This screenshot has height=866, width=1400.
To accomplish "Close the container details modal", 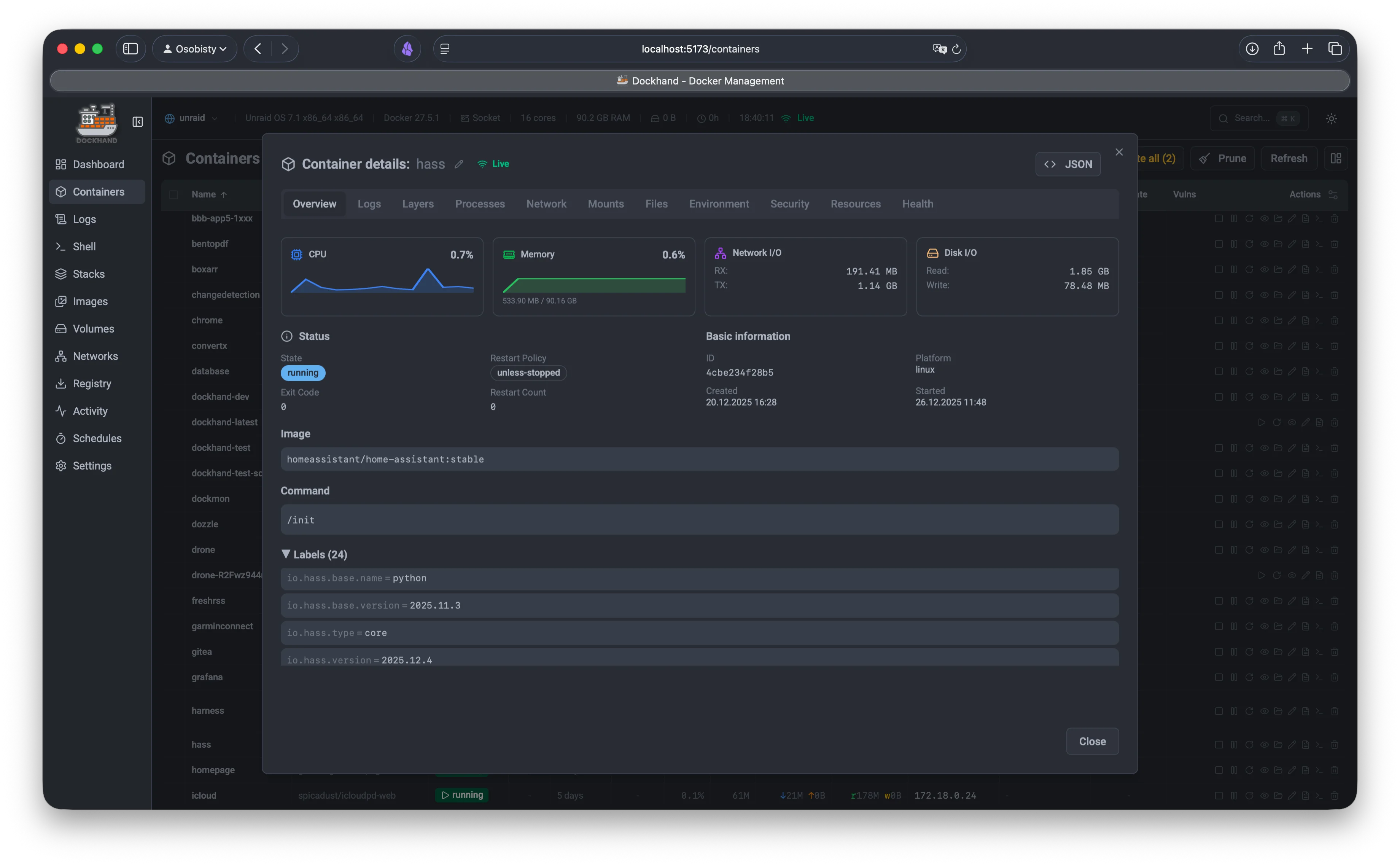I will (x=1119, y=152).
